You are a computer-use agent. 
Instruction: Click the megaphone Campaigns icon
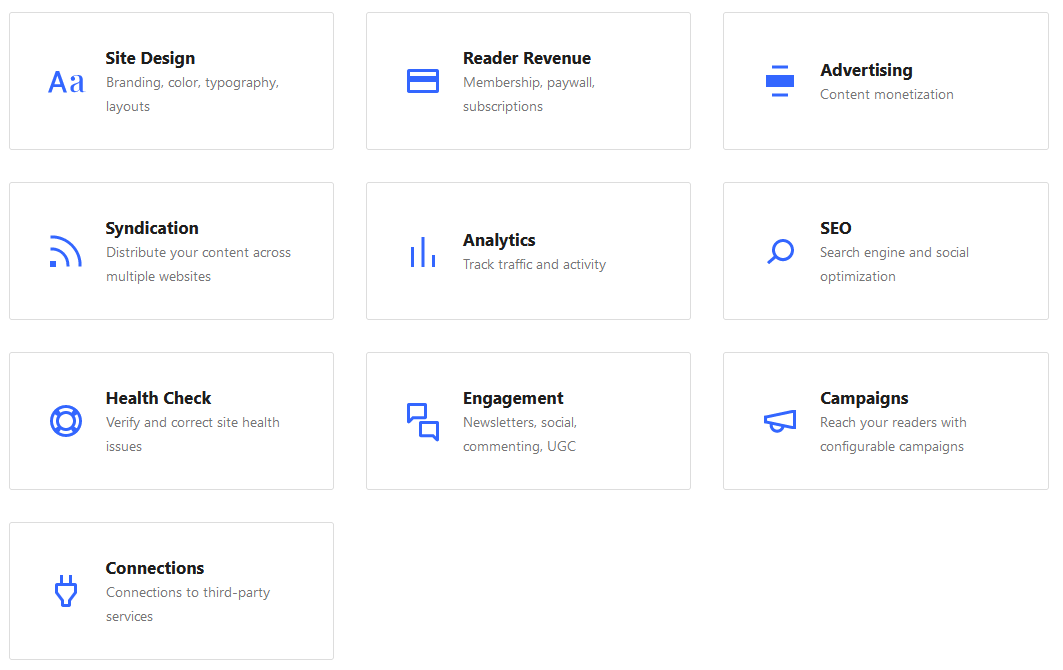click(780, 421)
